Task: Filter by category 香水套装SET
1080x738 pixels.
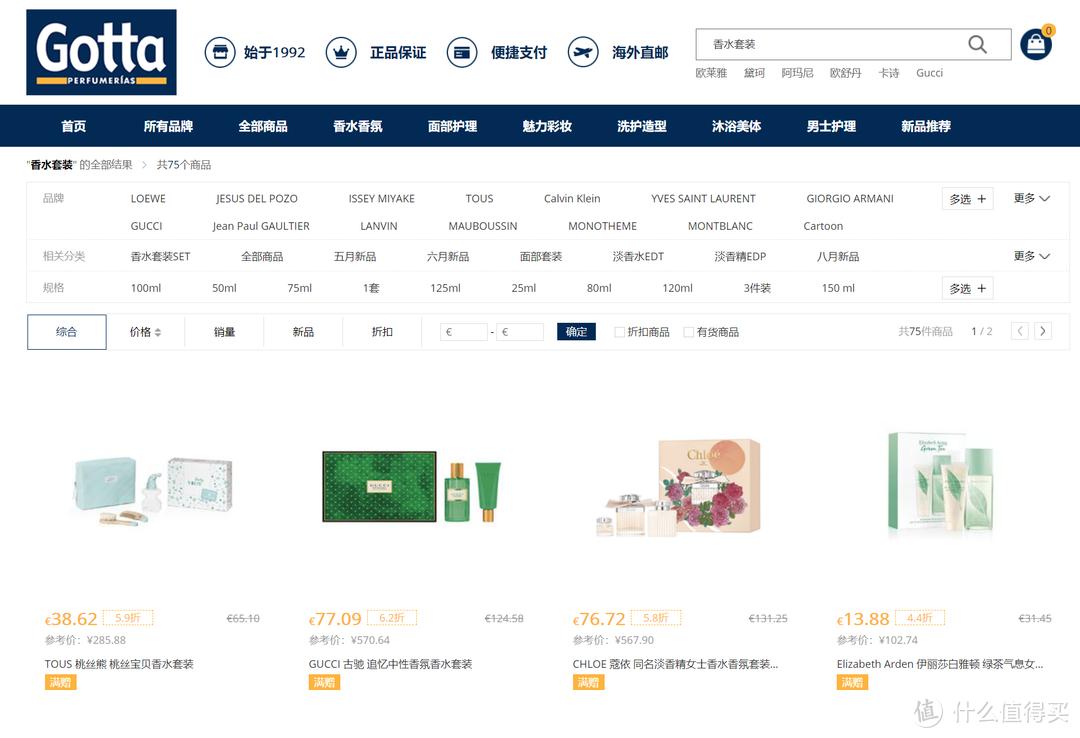Action: (160, 256)
